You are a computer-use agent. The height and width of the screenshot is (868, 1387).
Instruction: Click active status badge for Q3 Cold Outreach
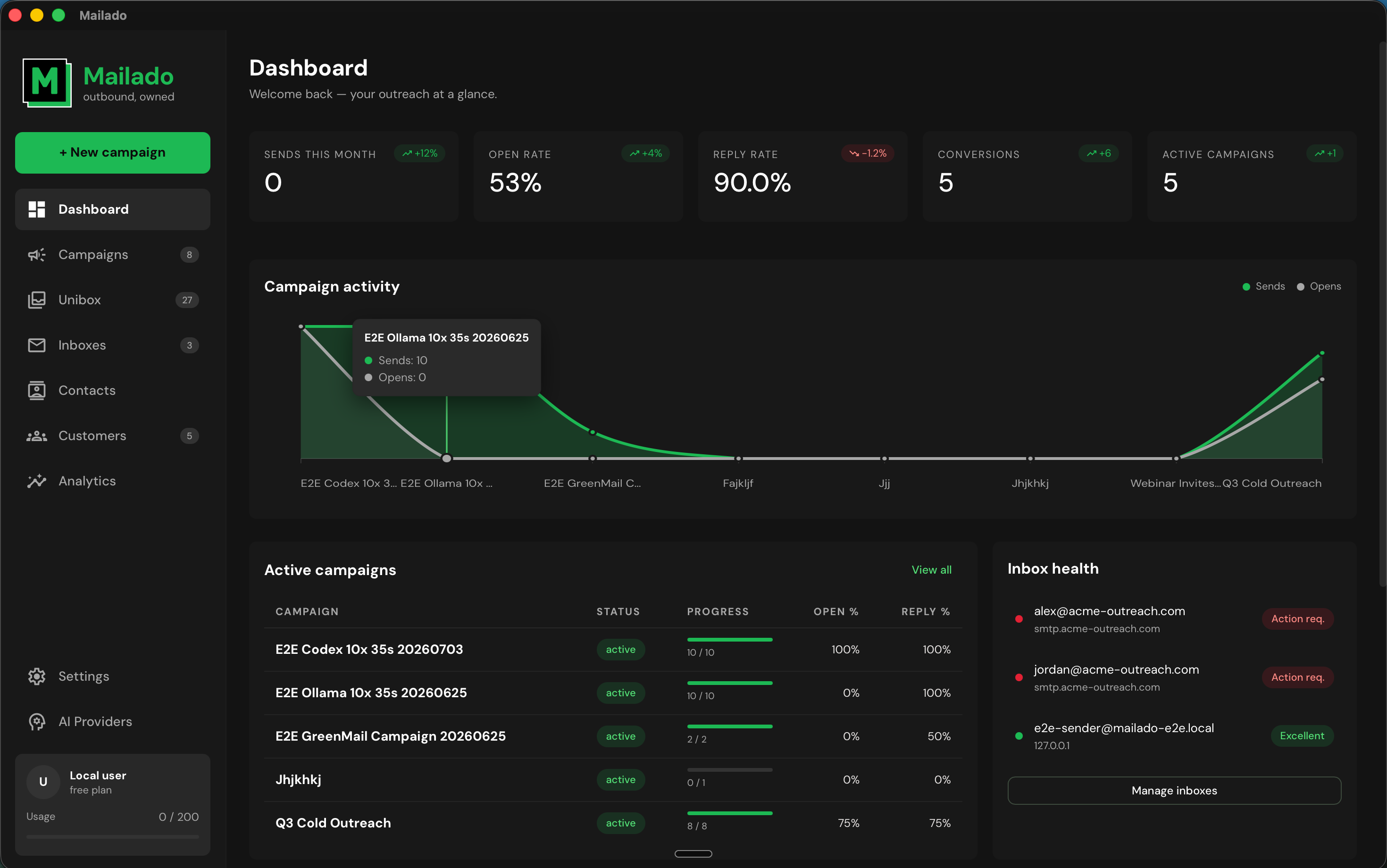tap(620, 823)
